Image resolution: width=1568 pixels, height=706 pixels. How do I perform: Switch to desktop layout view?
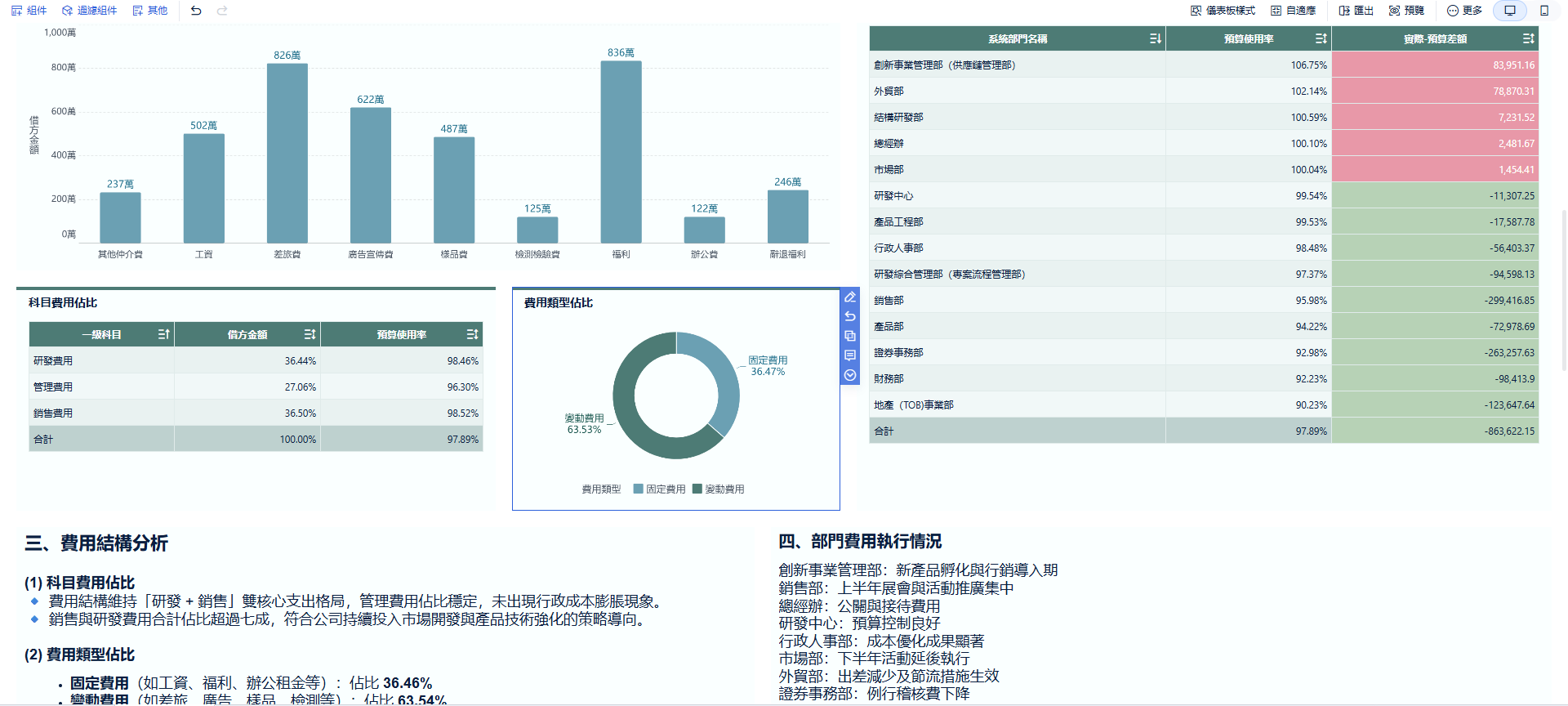(1510, 11)
